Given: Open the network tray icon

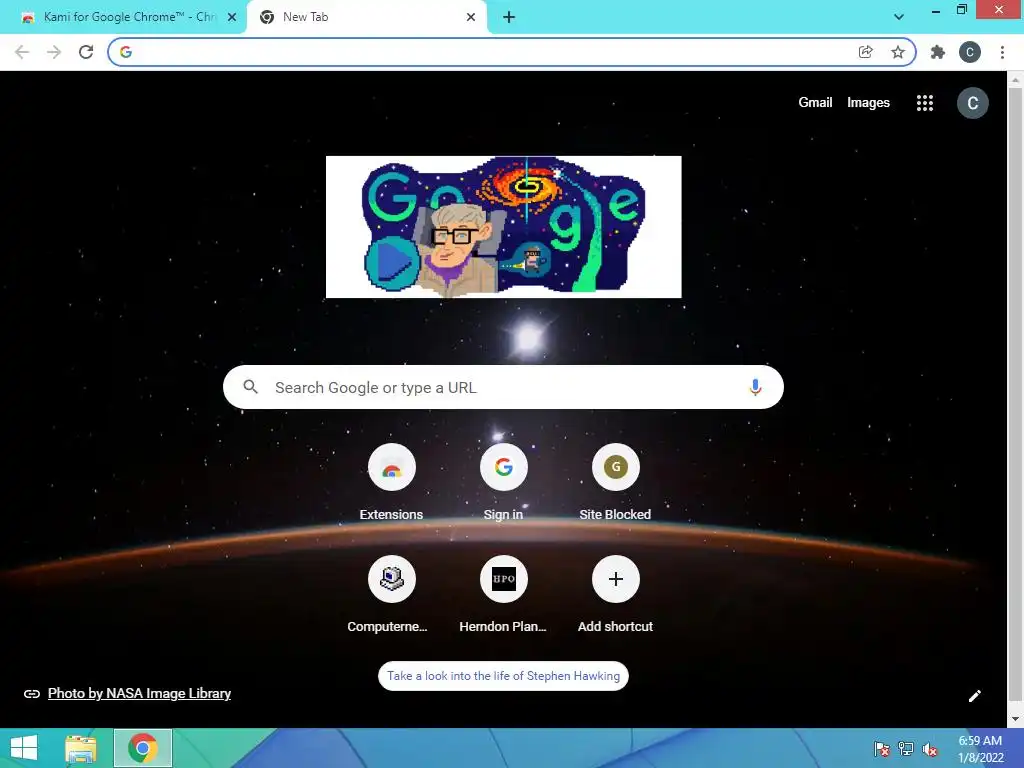Looking at the screenshot, I should coord(906,749).
